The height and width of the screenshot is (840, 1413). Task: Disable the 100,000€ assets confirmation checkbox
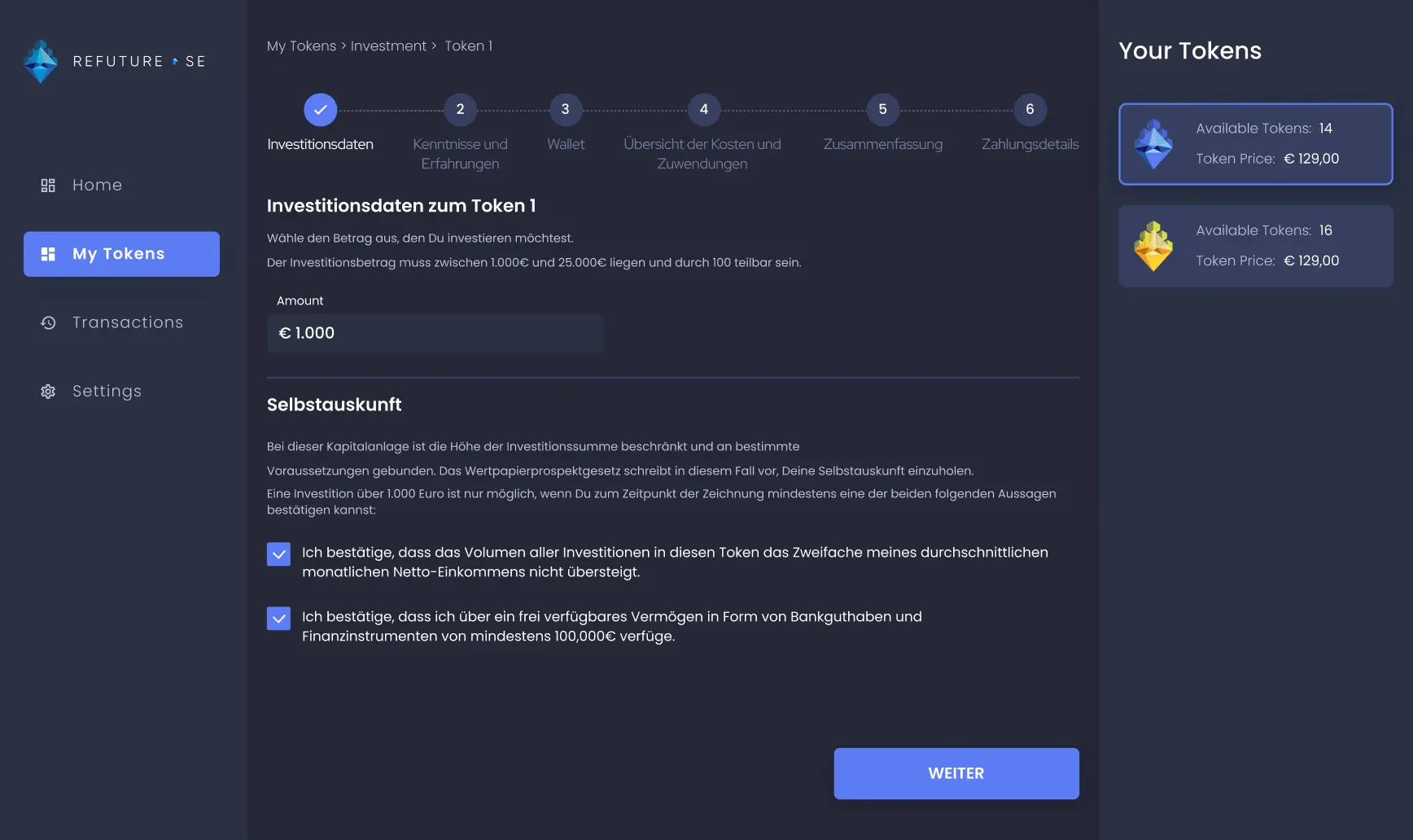tap(278, 618)
